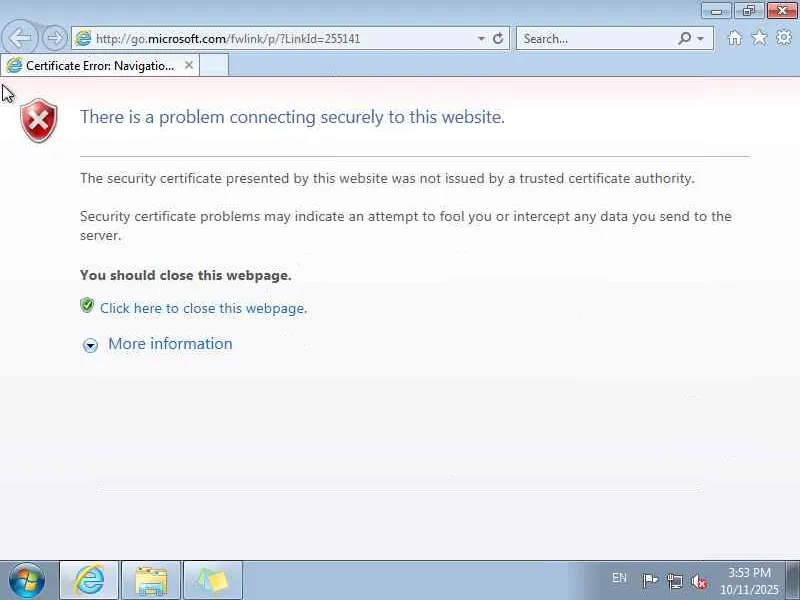This screenshot has height=600, width=800.
Task: Open the Windows Start menu orb
Action: (x=27, y=580)
